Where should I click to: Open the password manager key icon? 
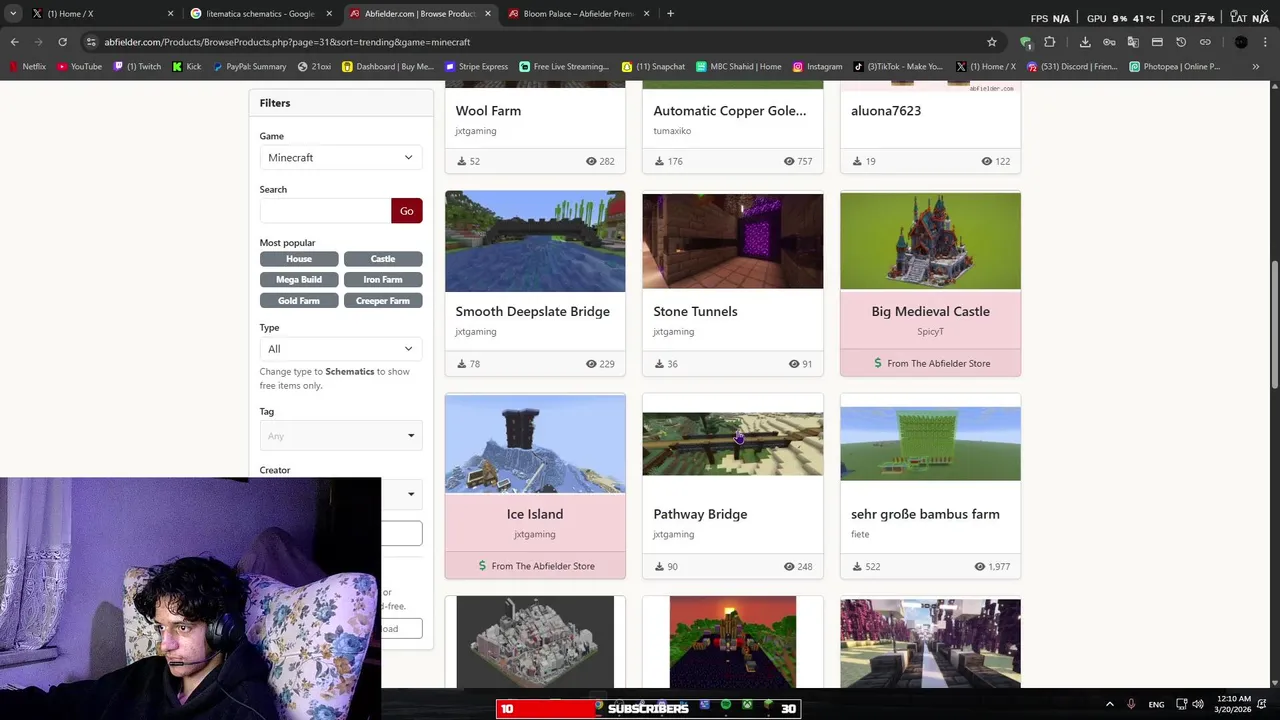click(1109, 42)
